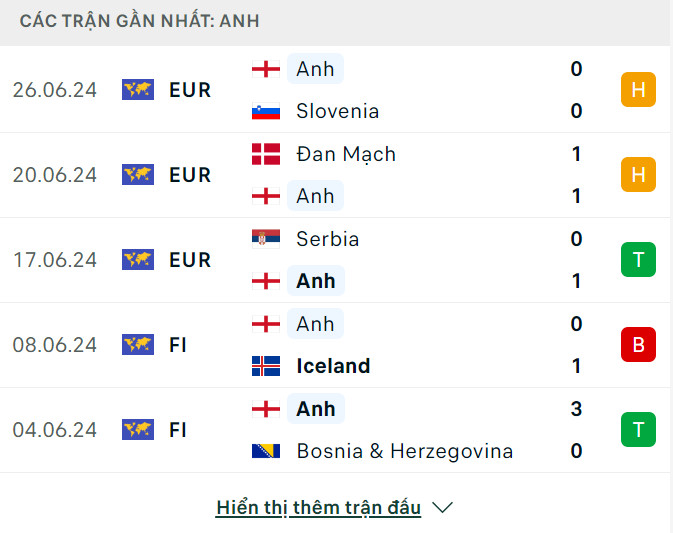Click the red loss badge for Anh–Iceland
The image size is (673, 533).
[638, 345]
